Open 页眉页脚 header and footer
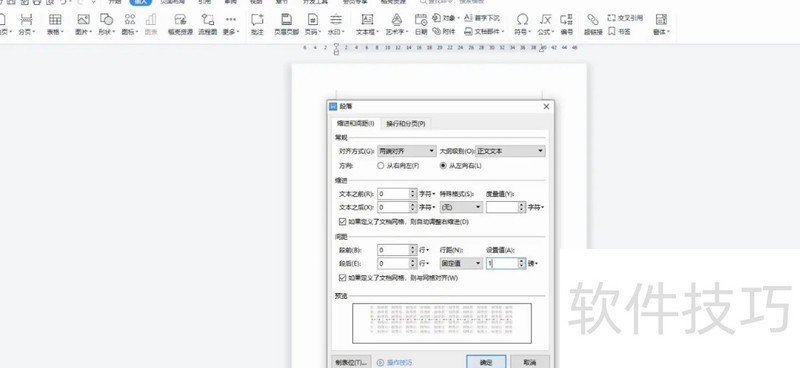 (287, 24)
